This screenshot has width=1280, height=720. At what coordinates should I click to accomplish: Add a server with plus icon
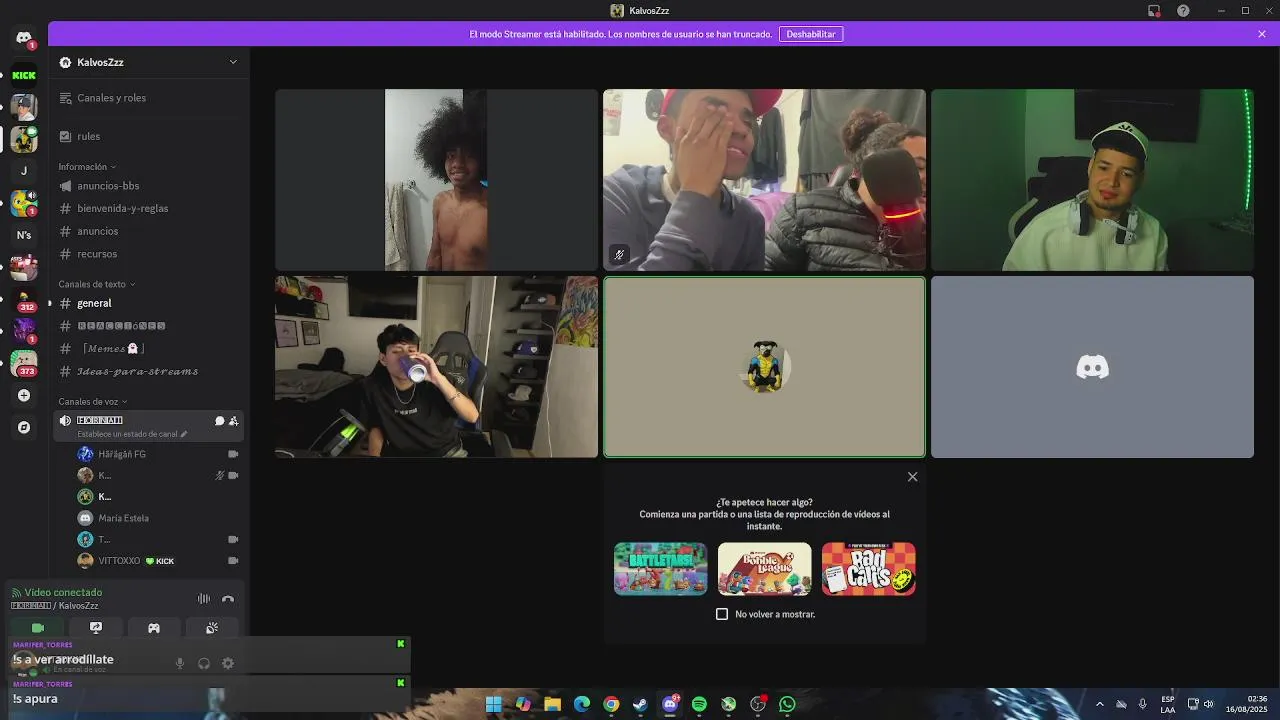pyautogui.click(x=24, y=395)
